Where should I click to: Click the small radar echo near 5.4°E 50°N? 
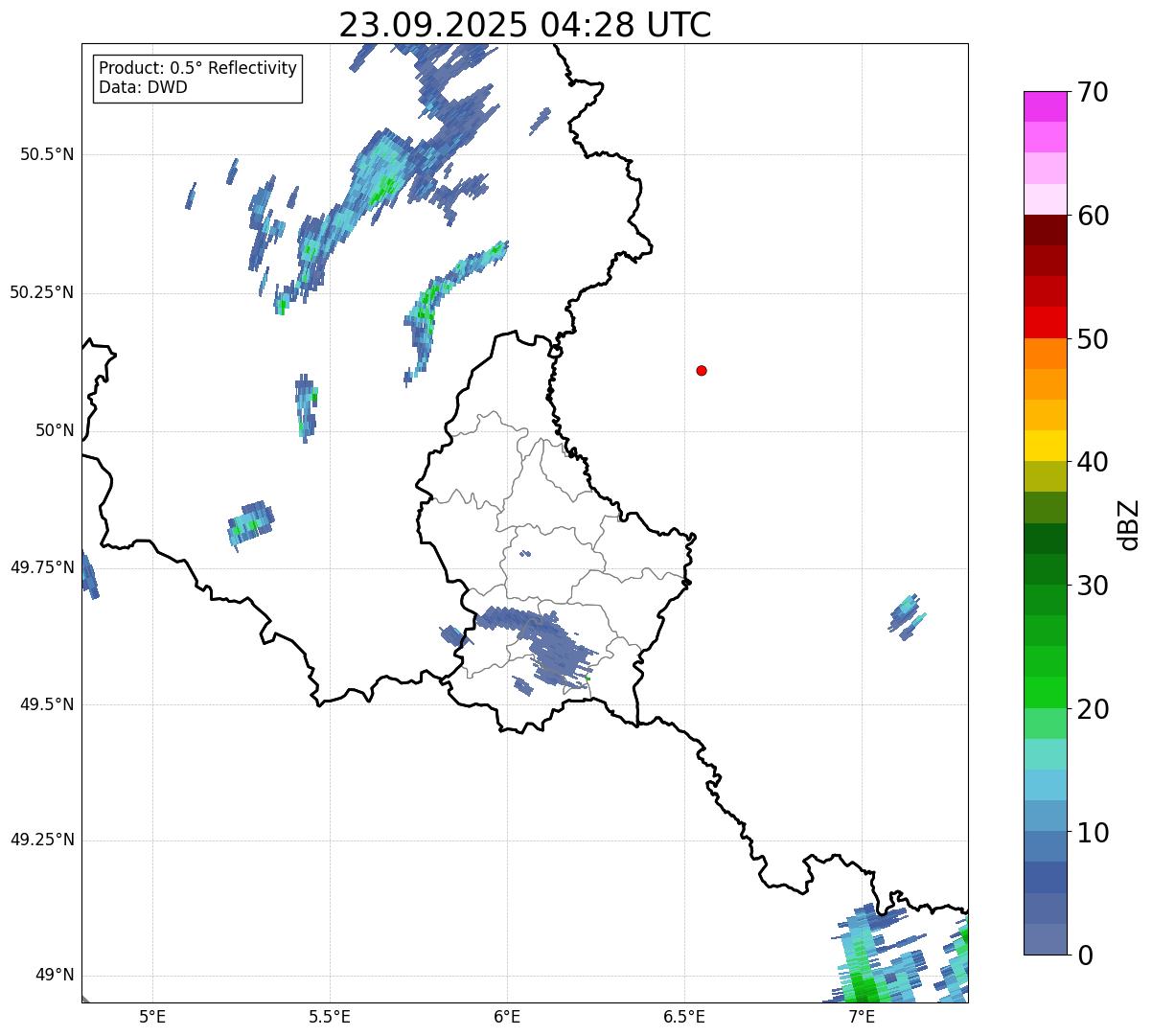pos(306,406)
